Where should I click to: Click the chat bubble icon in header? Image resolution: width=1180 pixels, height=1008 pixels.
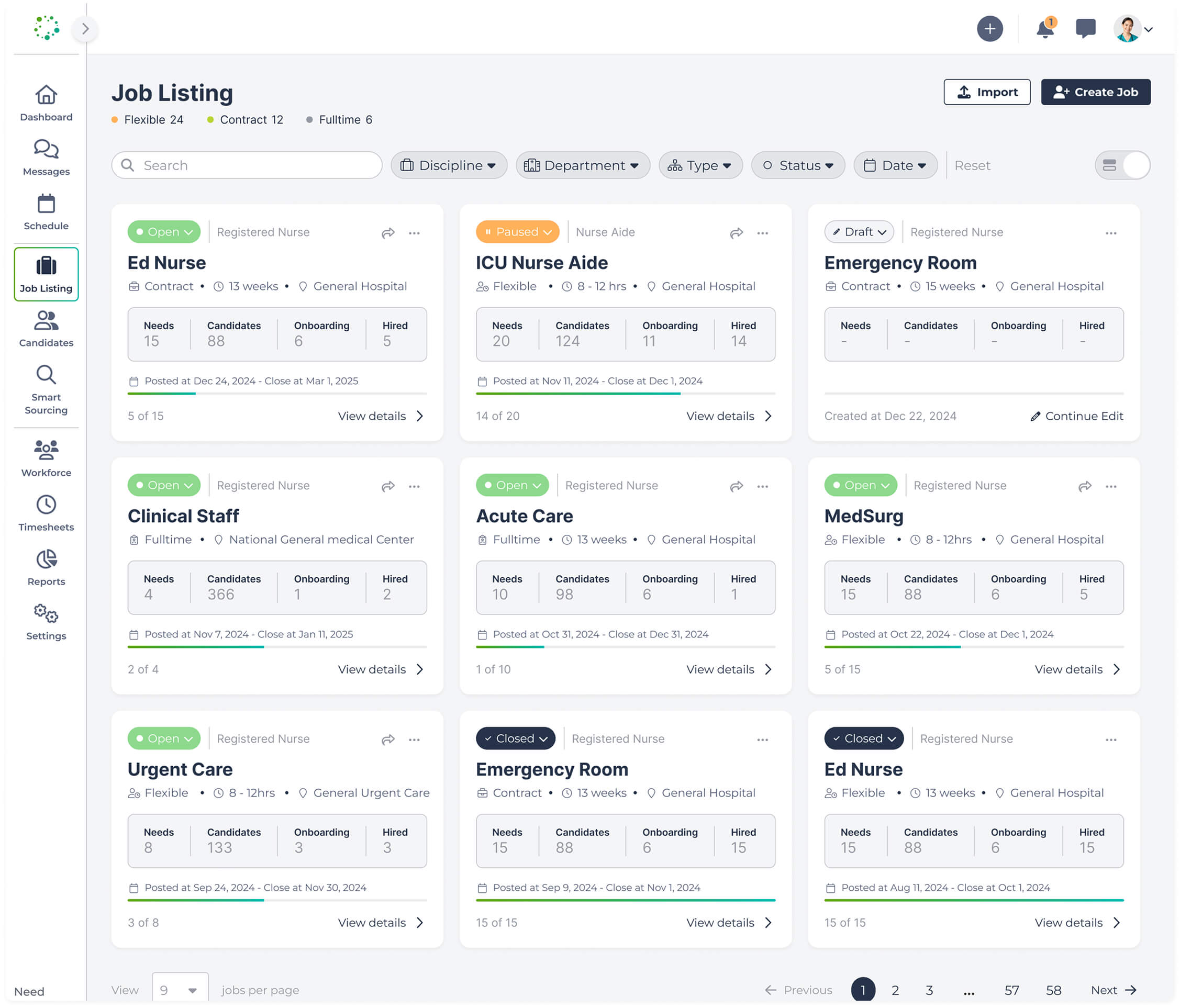point(1085,28)
